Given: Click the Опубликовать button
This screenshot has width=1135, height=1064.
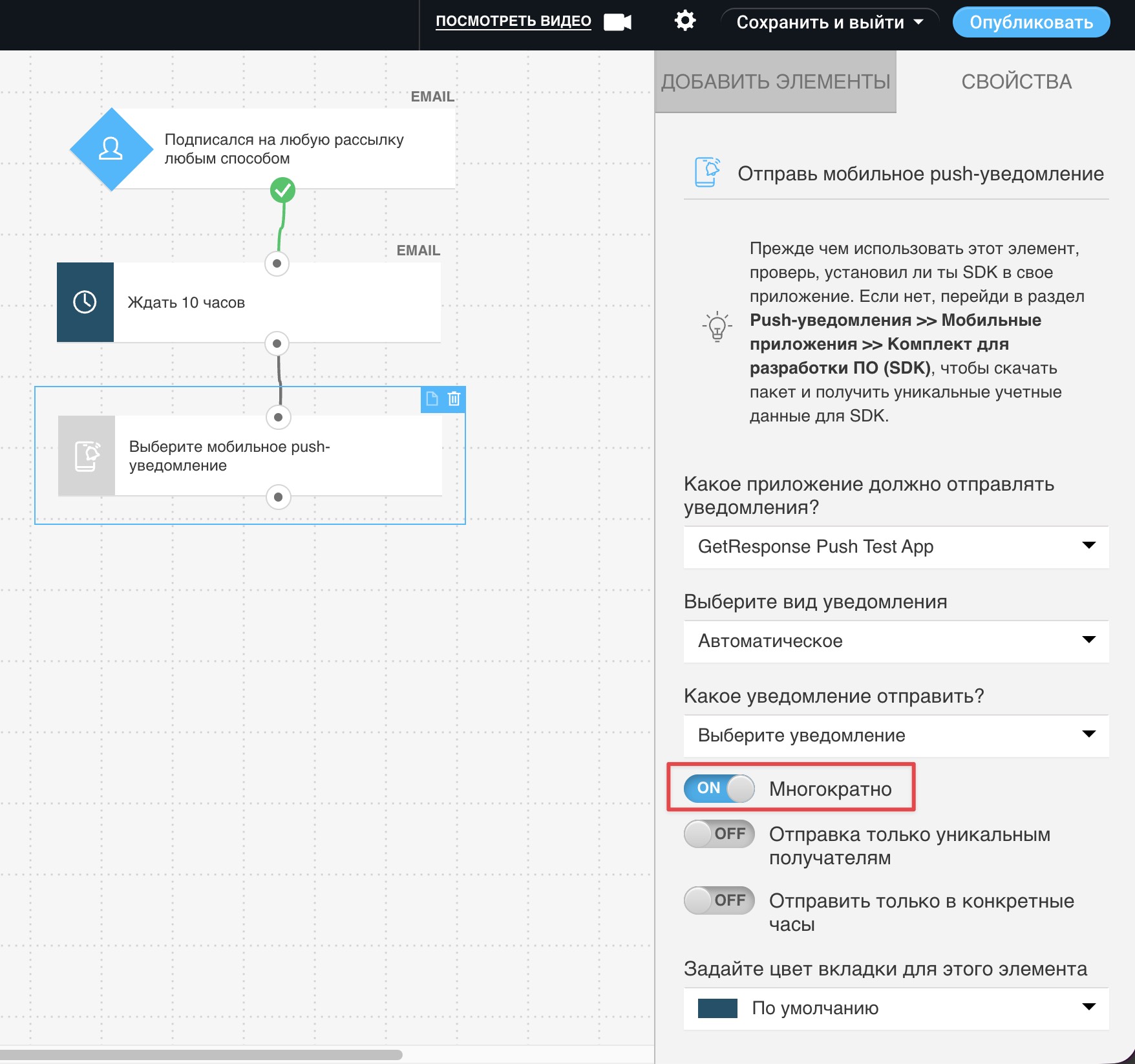Looking at the screenshot, I should [1031, 22].
